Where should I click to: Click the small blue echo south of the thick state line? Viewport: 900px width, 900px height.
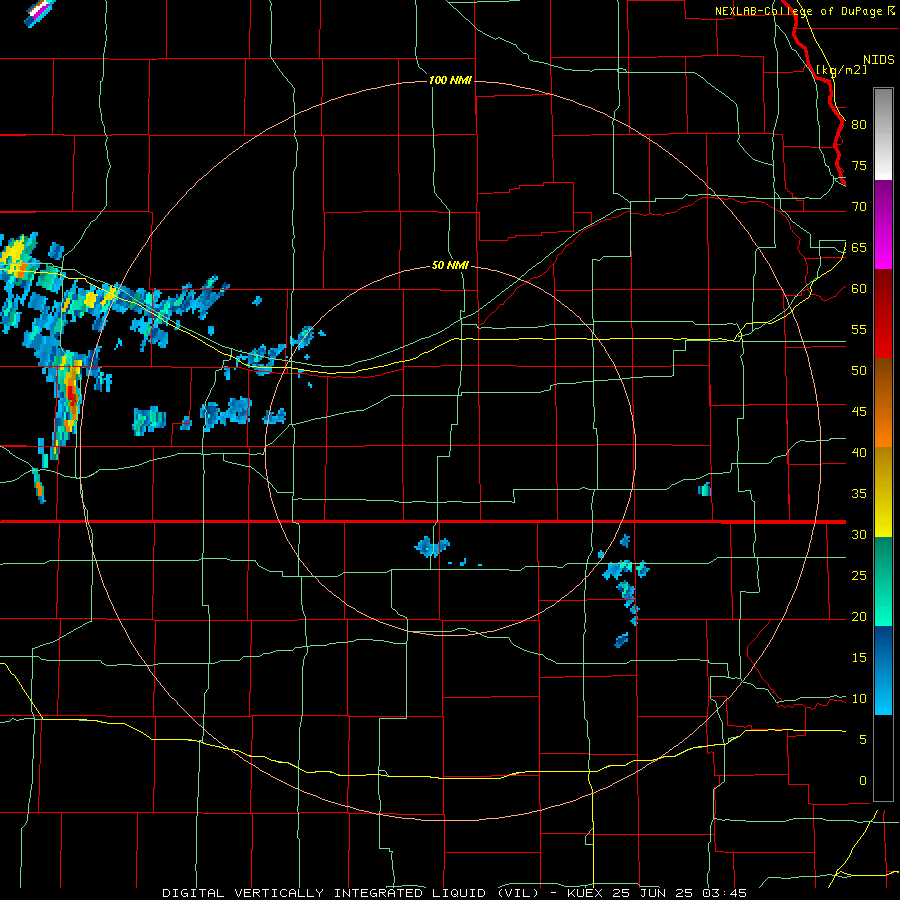click(x=432, y=546)
